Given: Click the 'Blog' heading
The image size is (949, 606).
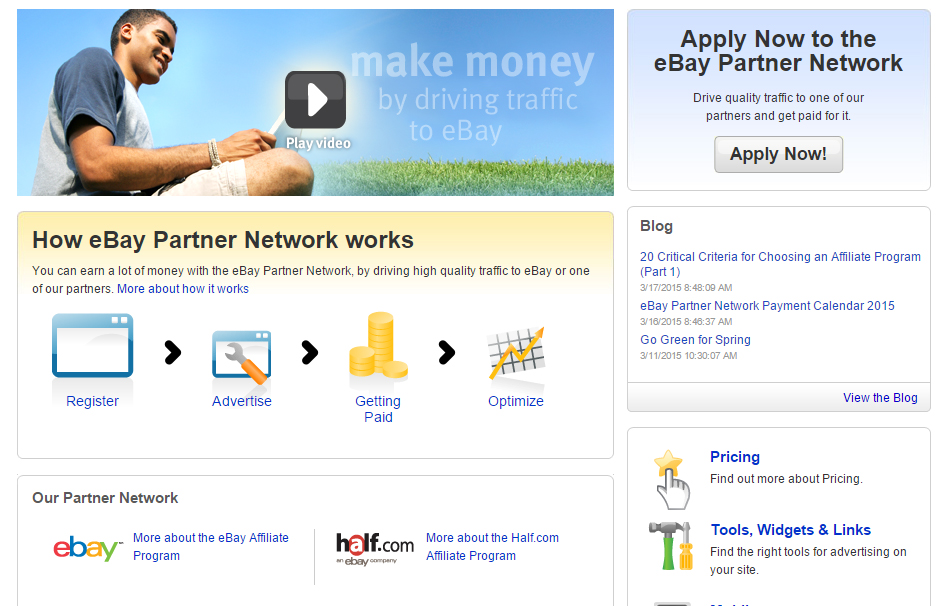Looking at the screenshot, I should 656,226.
